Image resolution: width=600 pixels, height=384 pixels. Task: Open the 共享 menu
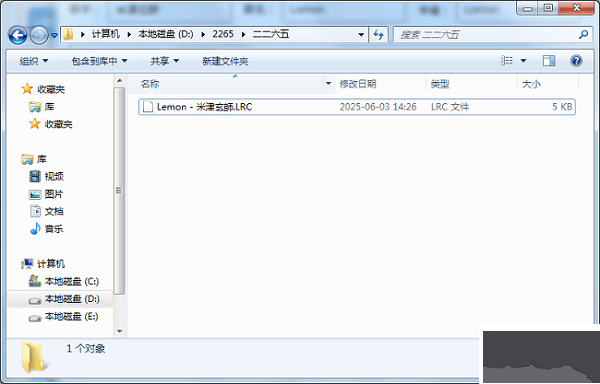pos(165,61)
